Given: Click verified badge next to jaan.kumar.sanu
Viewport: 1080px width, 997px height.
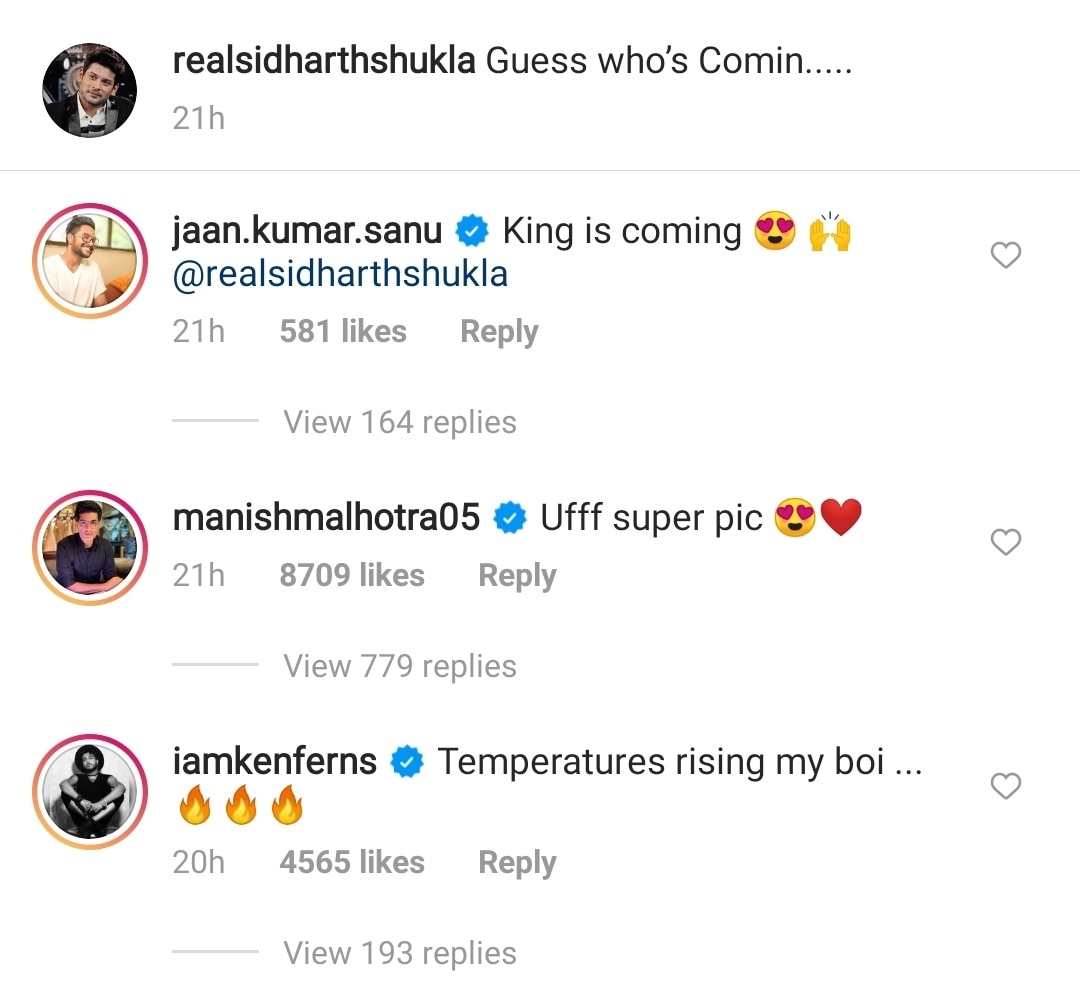Looking at the screenshot, I should tap(472, 232).
